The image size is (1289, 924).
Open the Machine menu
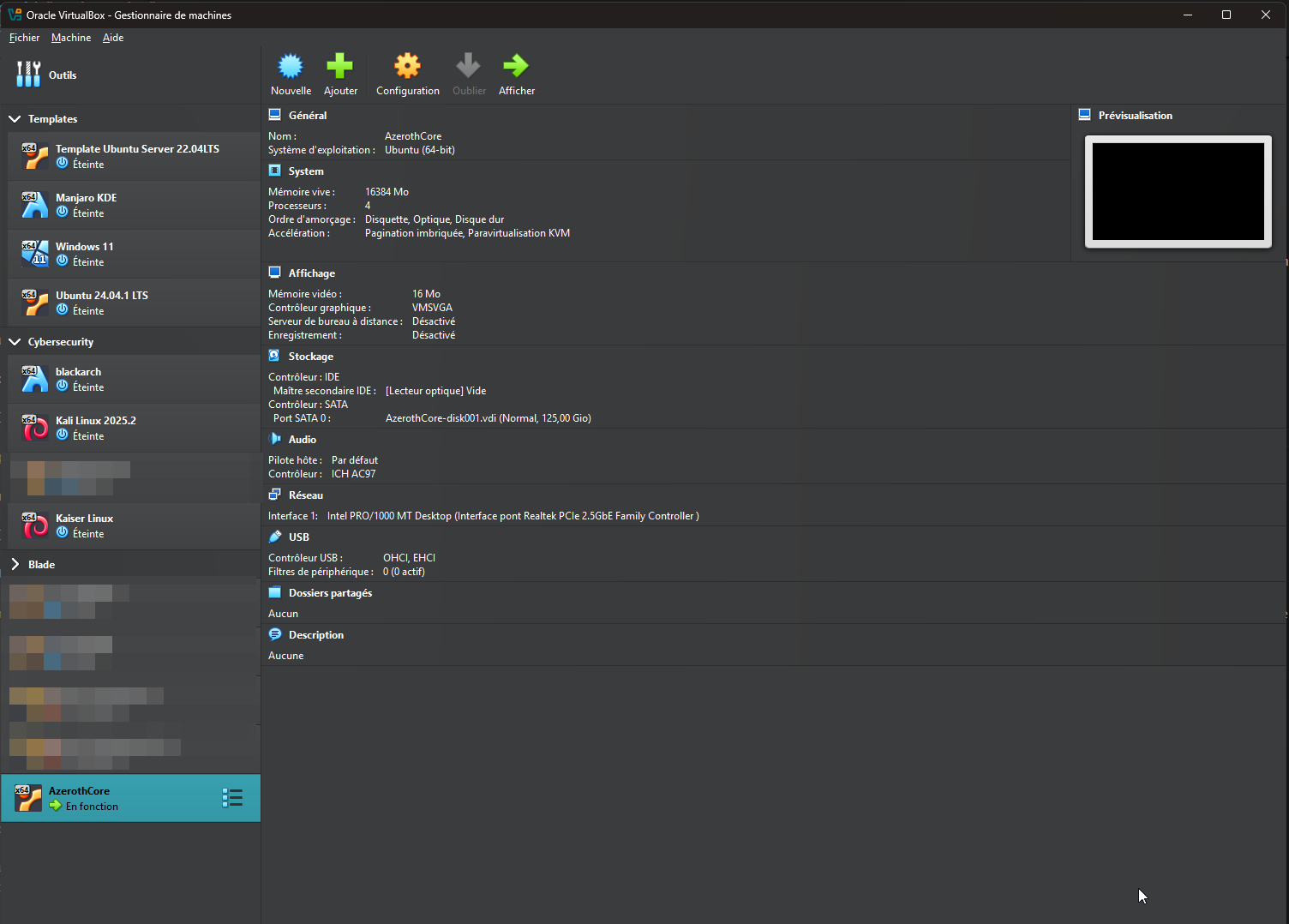click(x=71, y=38)
